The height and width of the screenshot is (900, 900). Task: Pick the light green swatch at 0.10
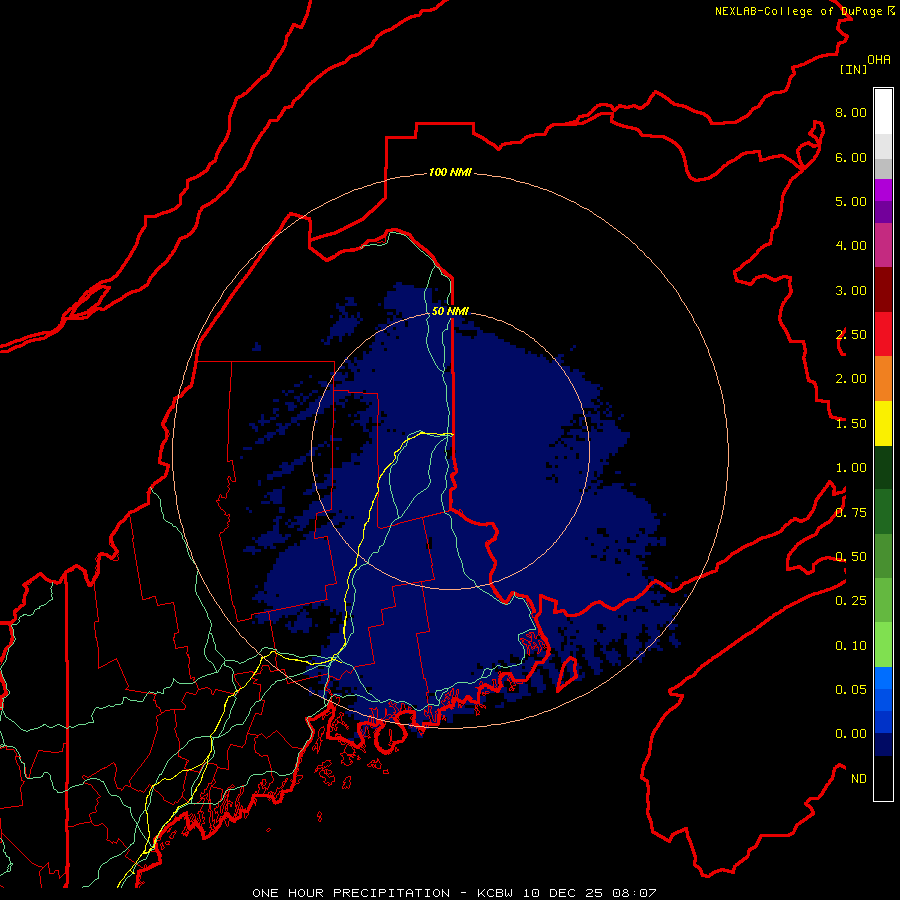coord(883,645)
